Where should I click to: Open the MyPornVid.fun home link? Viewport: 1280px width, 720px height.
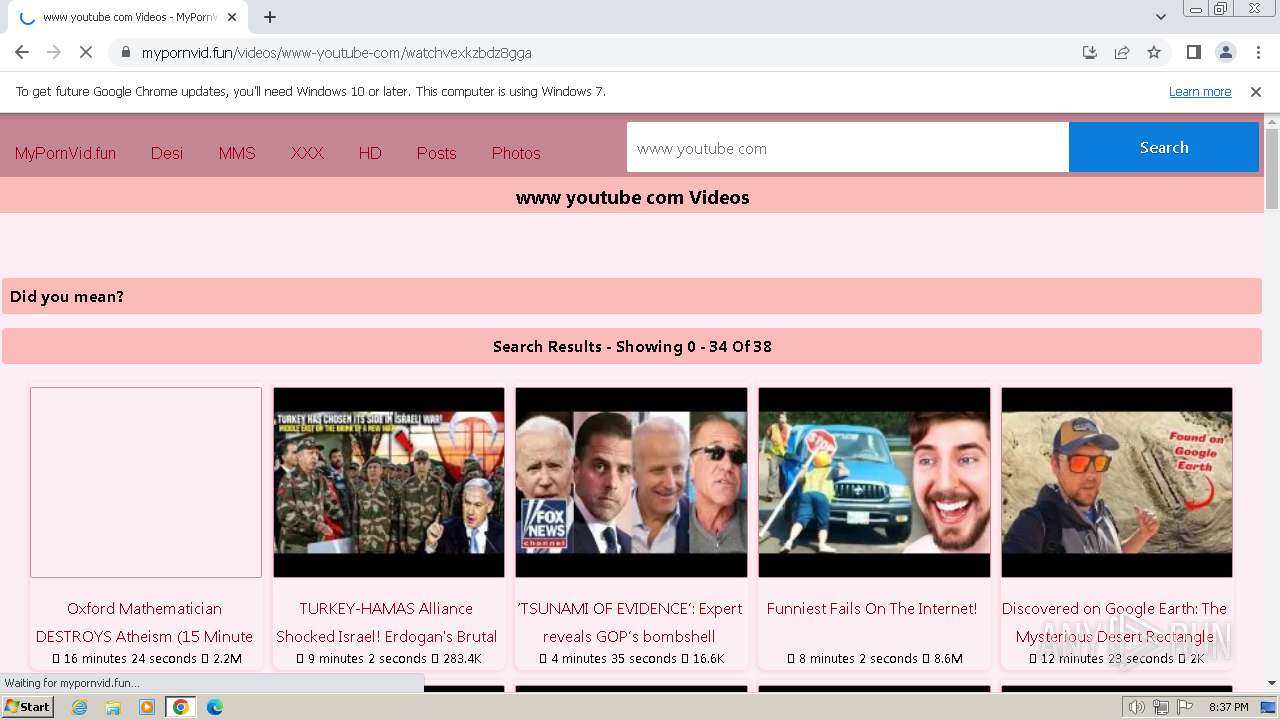coord(65,153)
